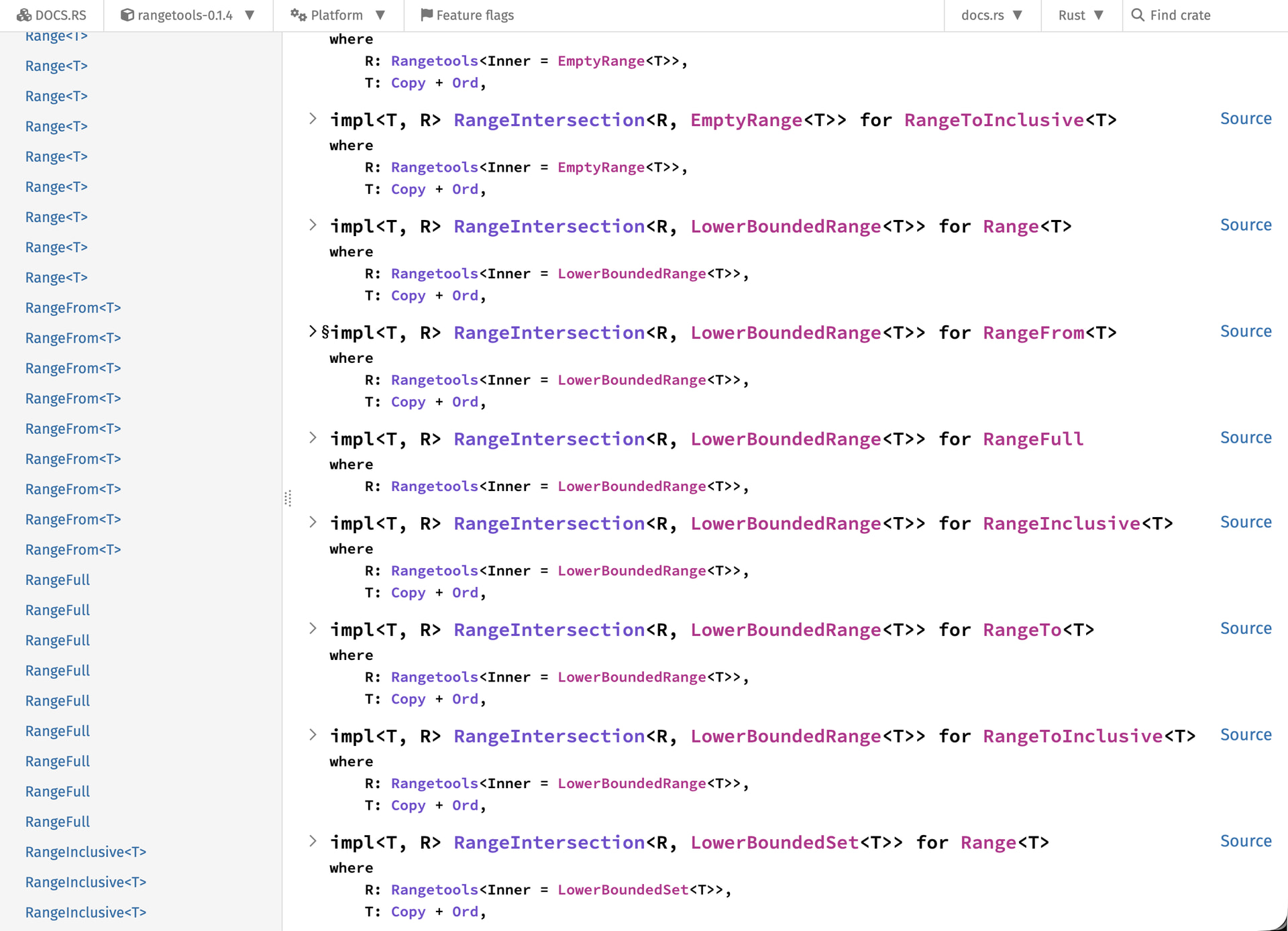Screen dimensions: 1288x931
Task: Open the Feature flags page
Action: pos(474,15)
